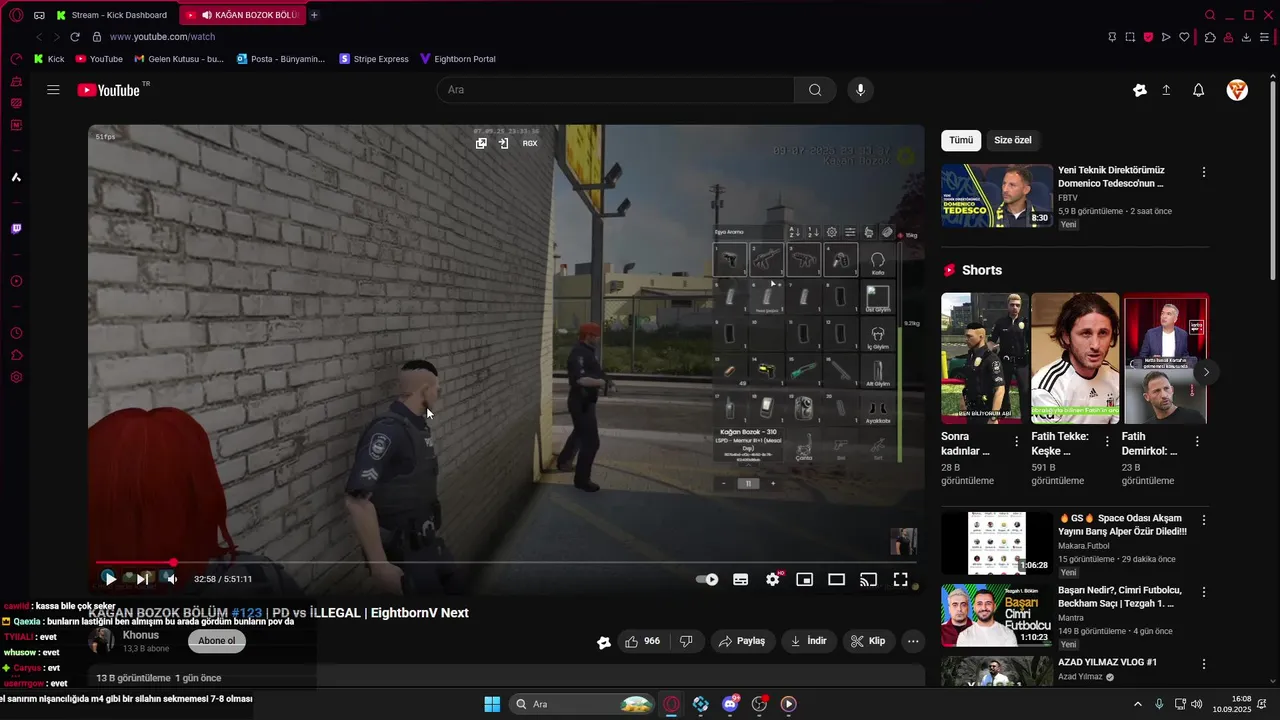This screenshot has height=720, width=1280.
Task: Open browser extensions puzzle icon
Action: (x=1210, y=37)
